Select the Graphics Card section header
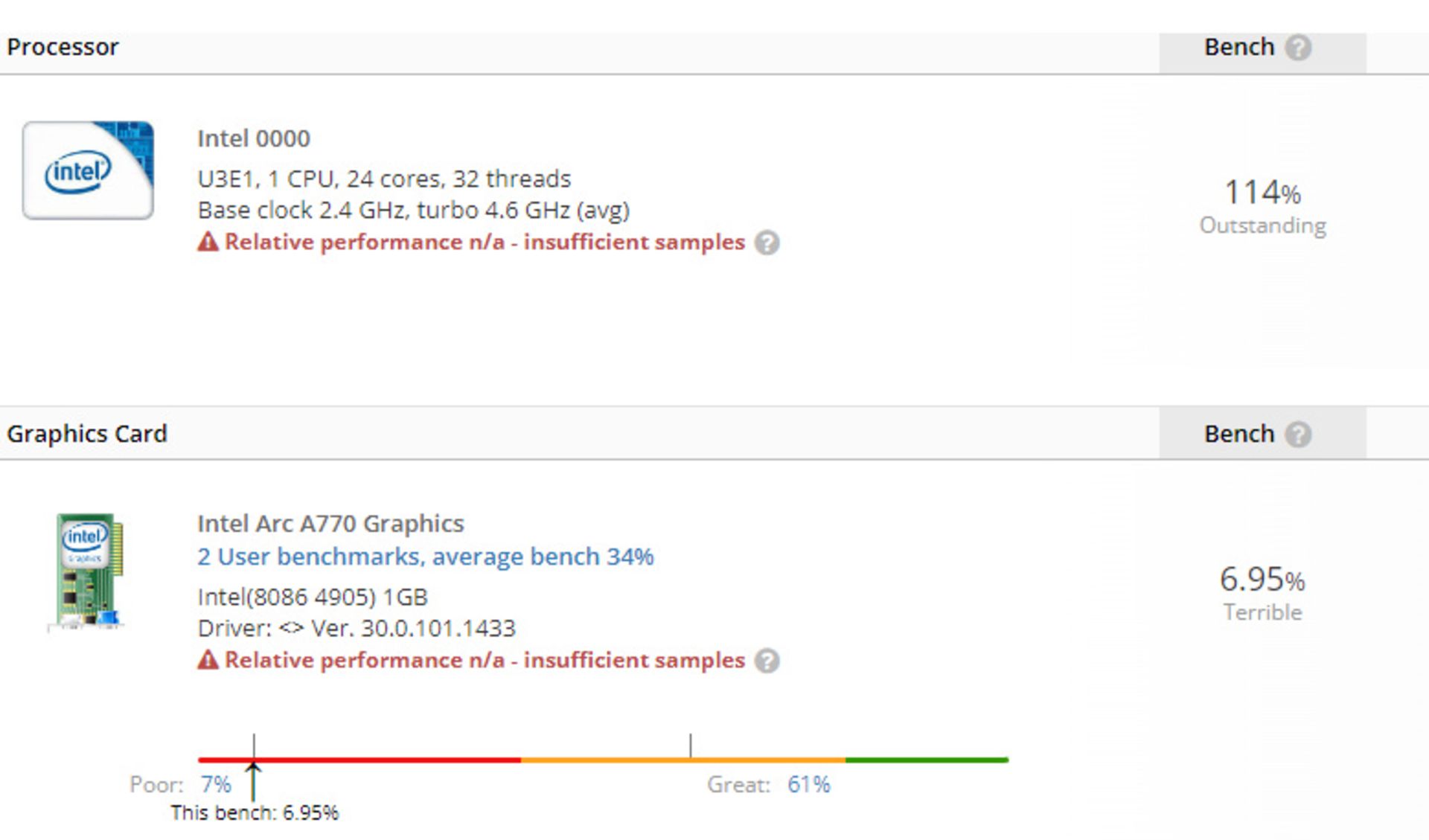This screenshot has height=840, width=1429. [x=87, y=433]
